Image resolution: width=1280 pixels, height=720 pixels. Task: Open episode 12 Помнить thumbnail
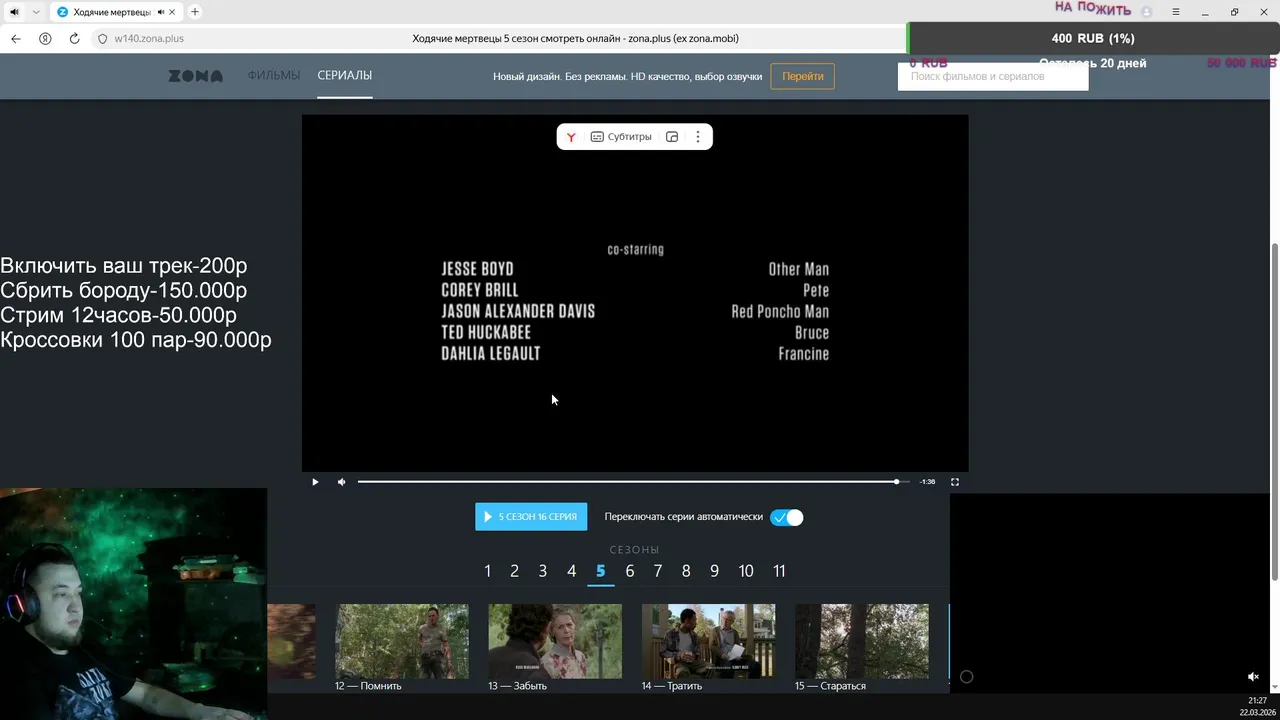(402, 641)
